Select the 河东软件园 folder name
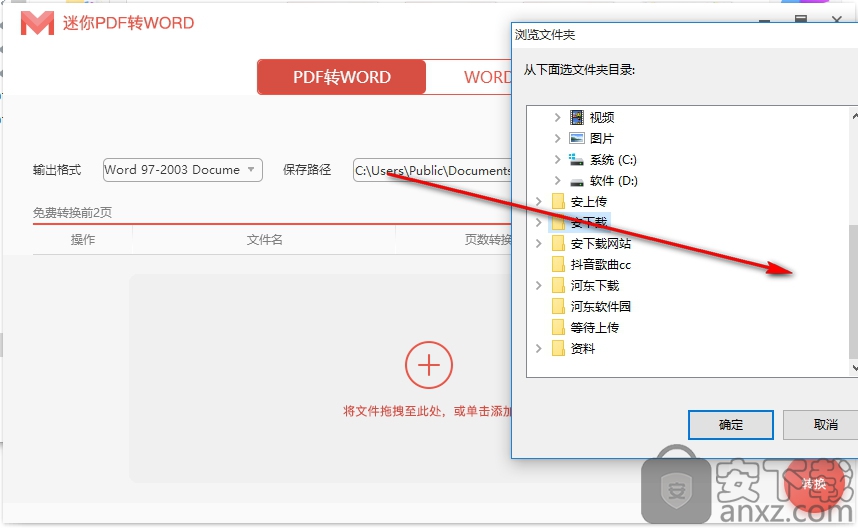 601,306
